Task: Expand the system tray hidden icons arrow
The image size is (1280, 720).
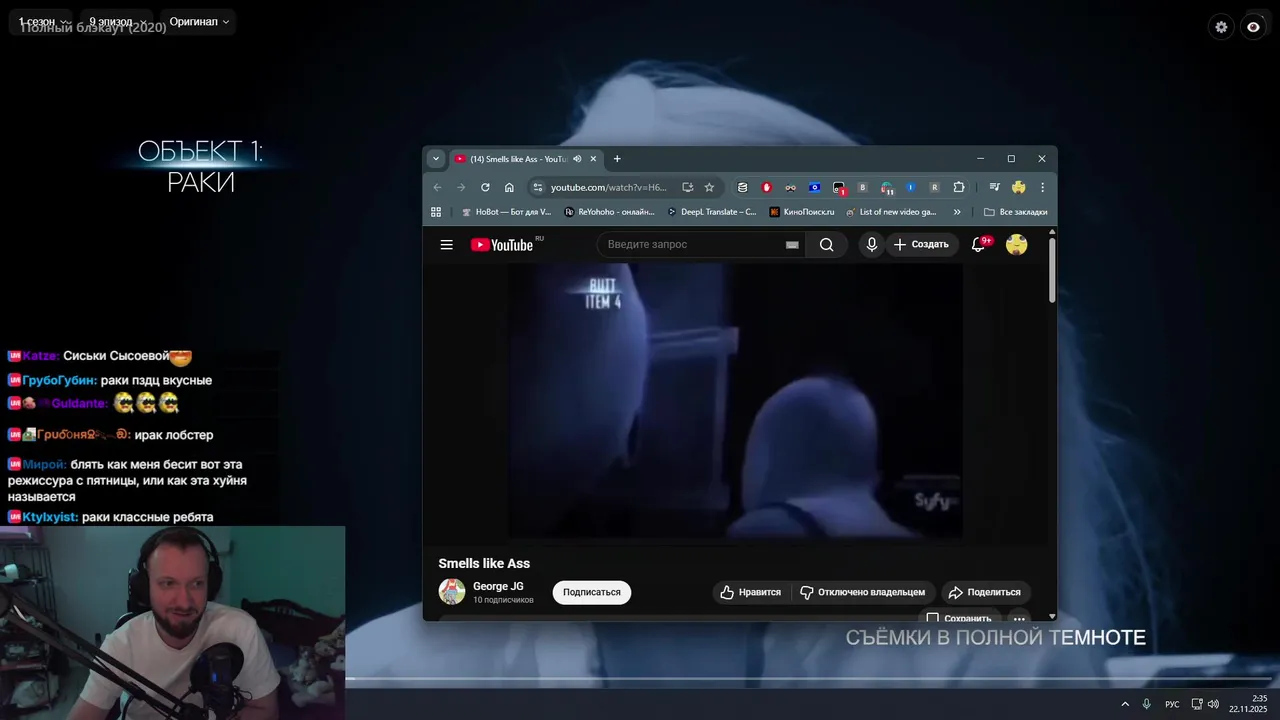Action: [1125, 704]
